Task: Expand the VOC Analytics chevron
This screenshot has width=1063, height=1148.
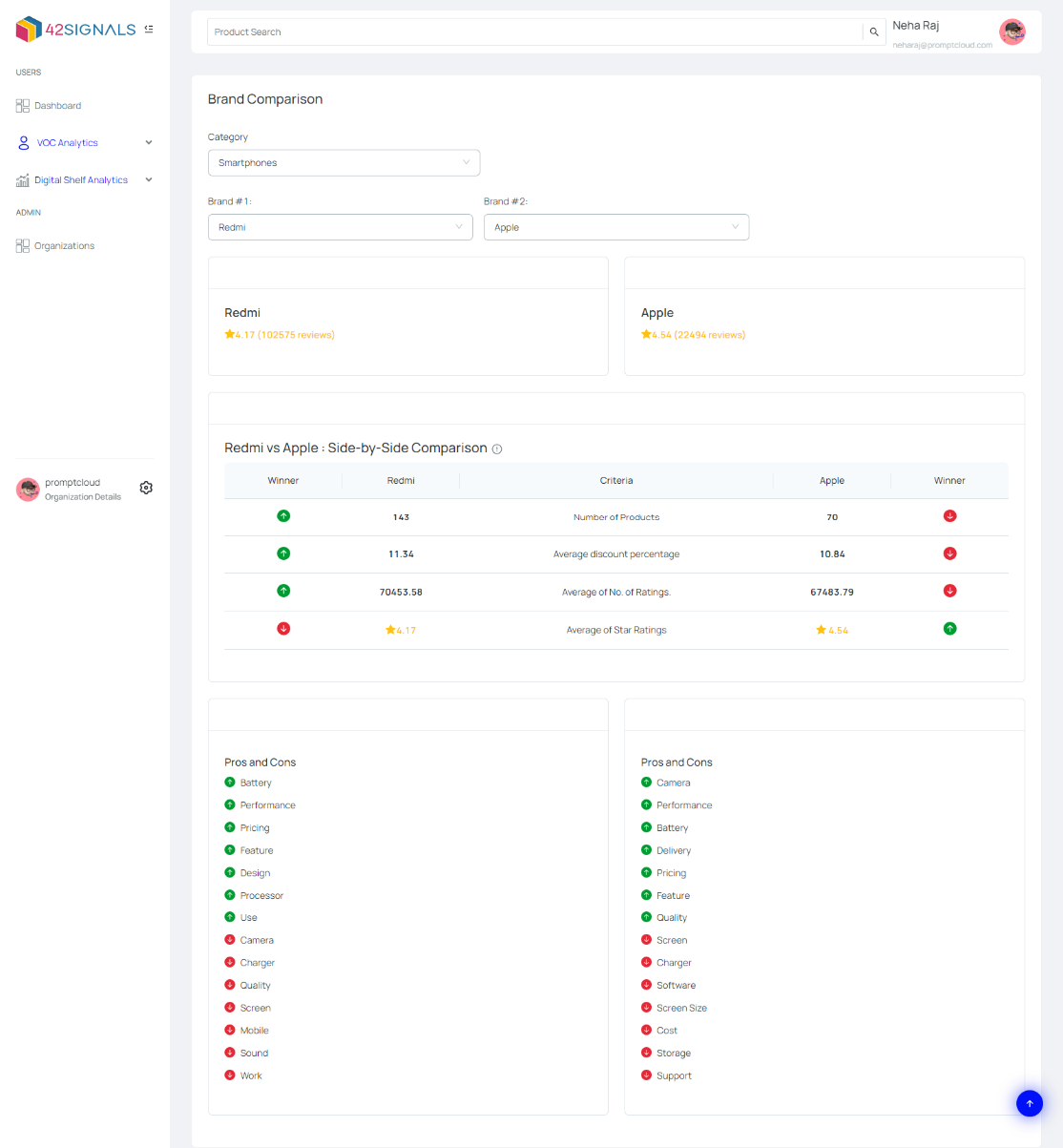Action: pos(149,143)
